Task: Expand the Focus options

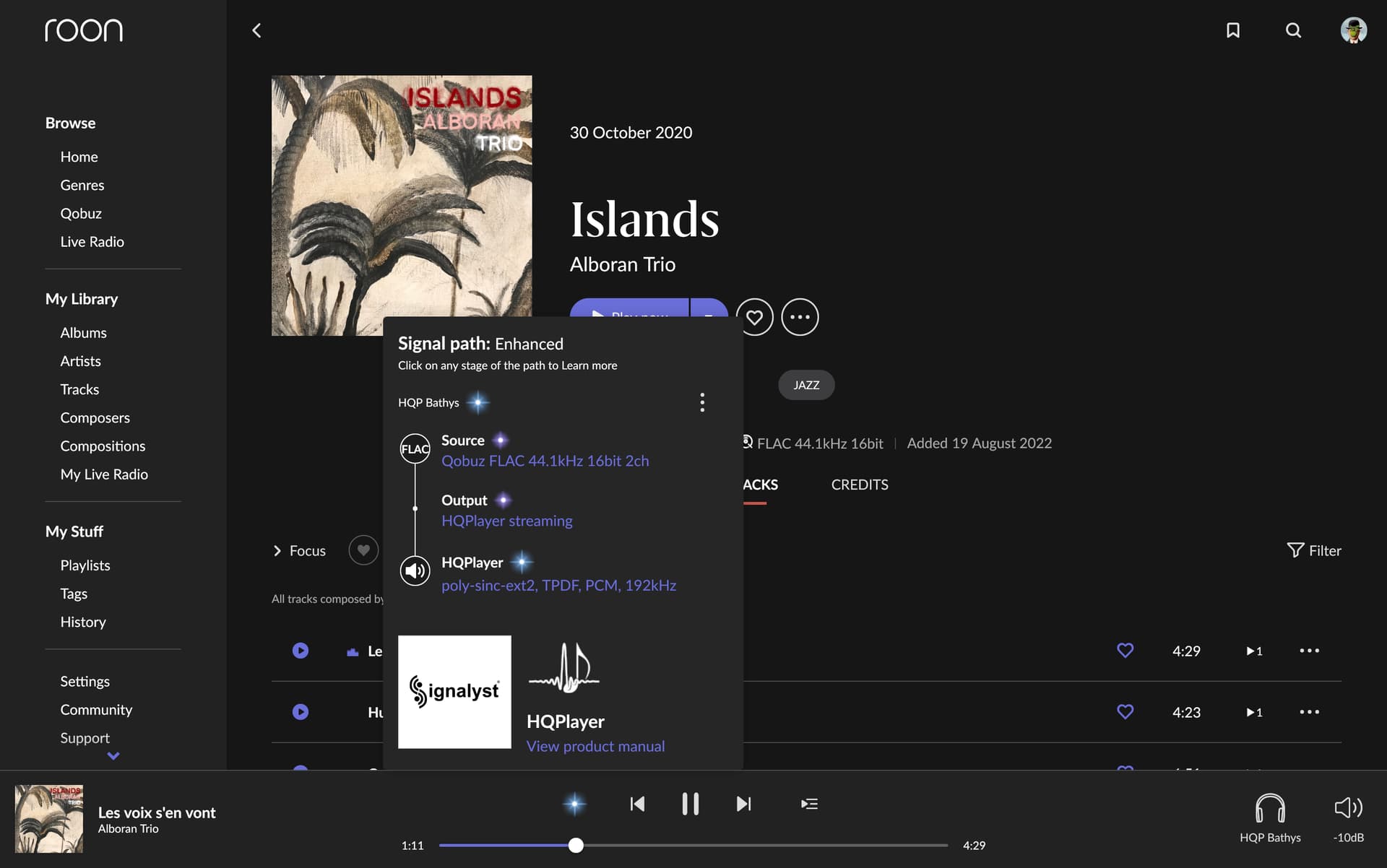Action: click(299, 551)
